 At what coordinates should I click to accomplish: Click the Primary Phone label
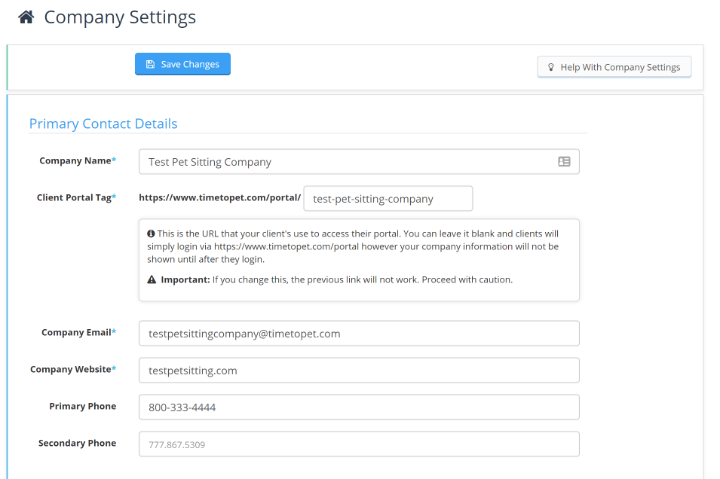tap(83, 406)
